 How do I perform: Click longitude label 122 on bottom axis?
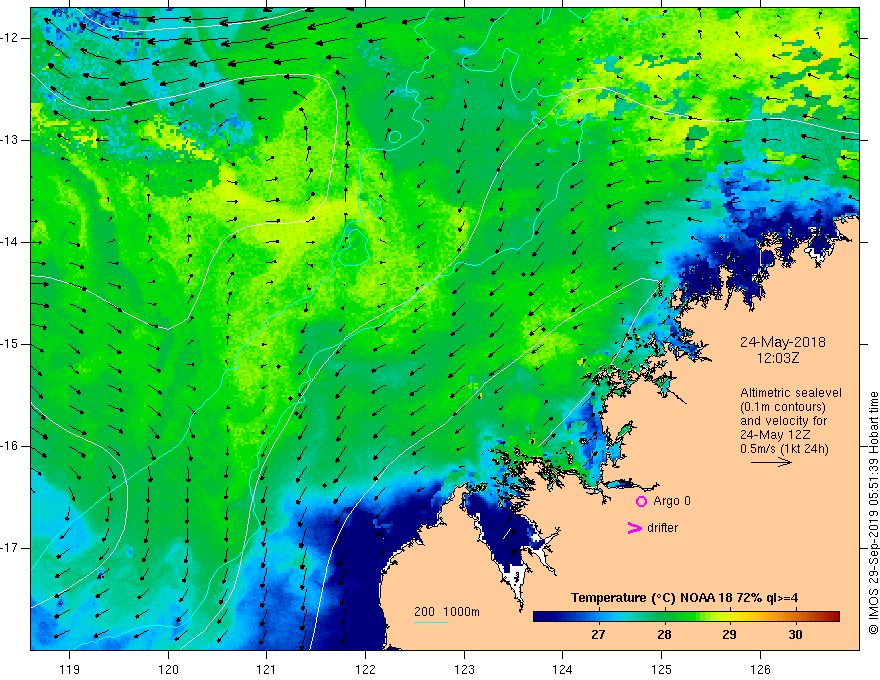coord(365,669)
